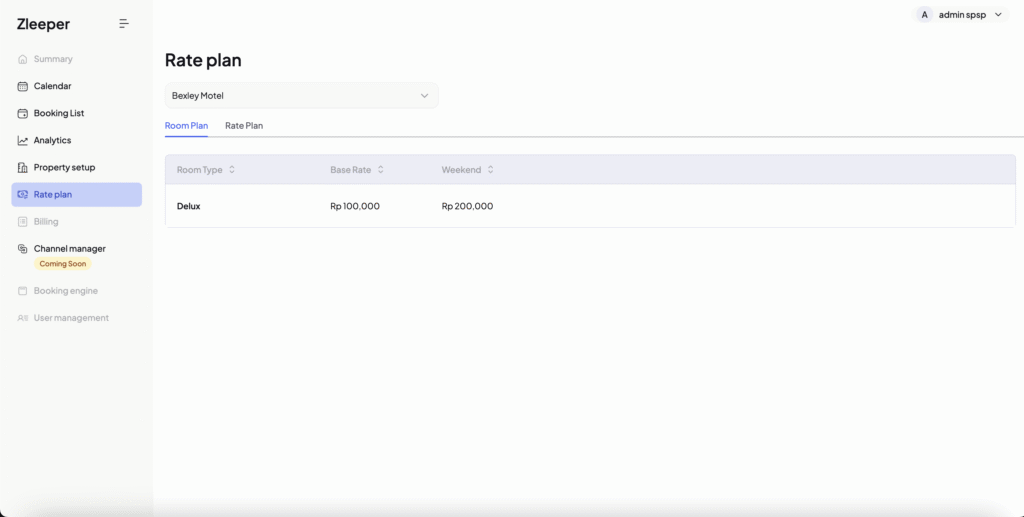This screenshot has height=517, width=1024.
Task: Click the Billing icon in sidebar
Action: (23, 221)
